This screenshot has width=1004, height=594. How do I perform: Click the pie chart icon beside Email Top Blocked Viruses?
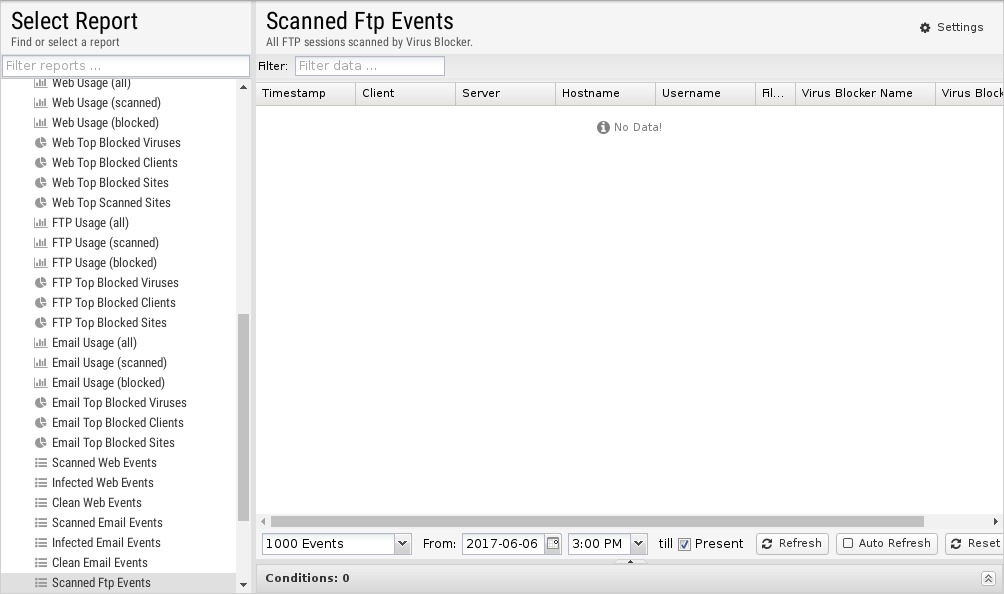[x=40, y=403]
